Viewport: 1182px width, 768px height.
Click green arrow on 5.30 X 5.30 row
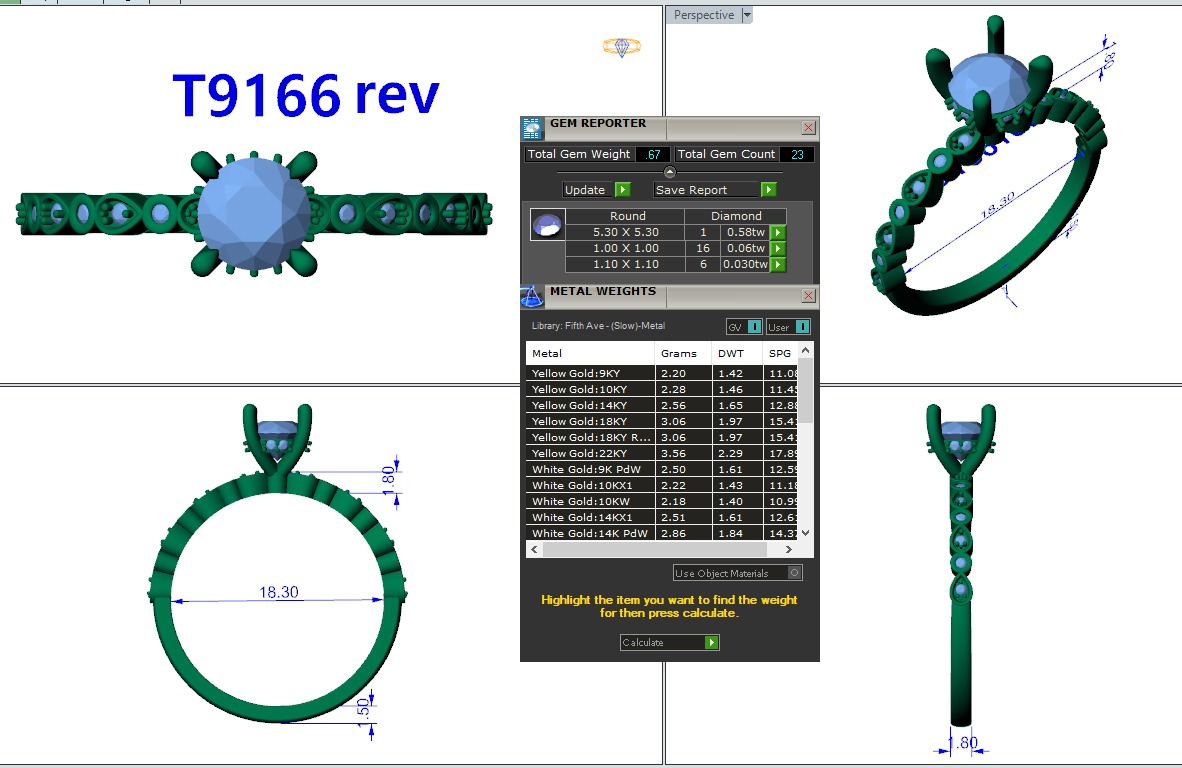[777, 233]
